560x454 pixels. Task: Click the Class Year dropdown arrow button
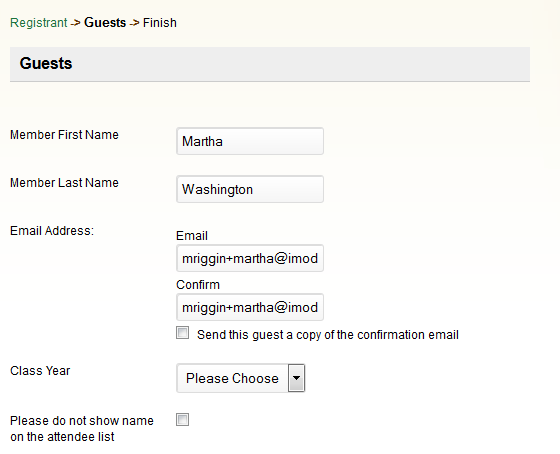(x=296, y=378)
